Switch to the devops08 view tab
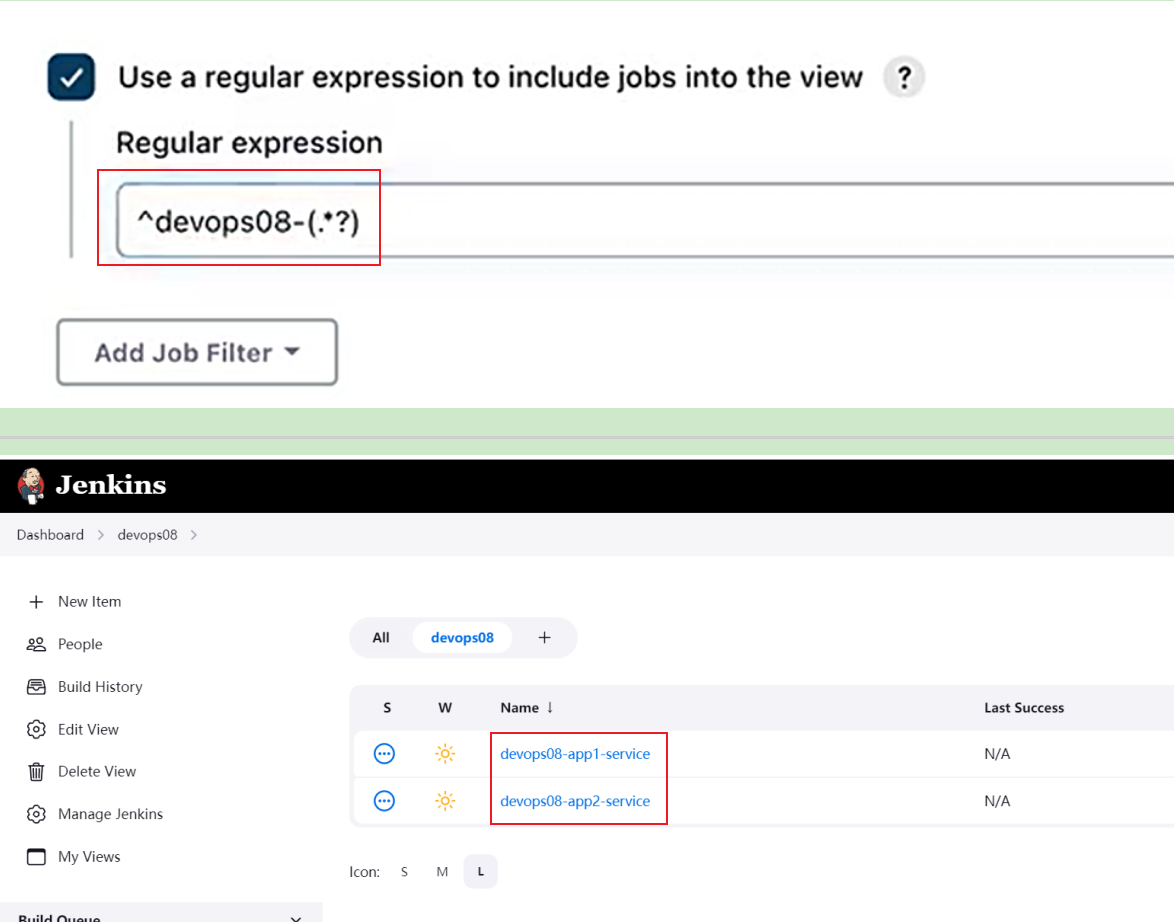The height and width of the screenshot is (922, 1174). [462, 637]
